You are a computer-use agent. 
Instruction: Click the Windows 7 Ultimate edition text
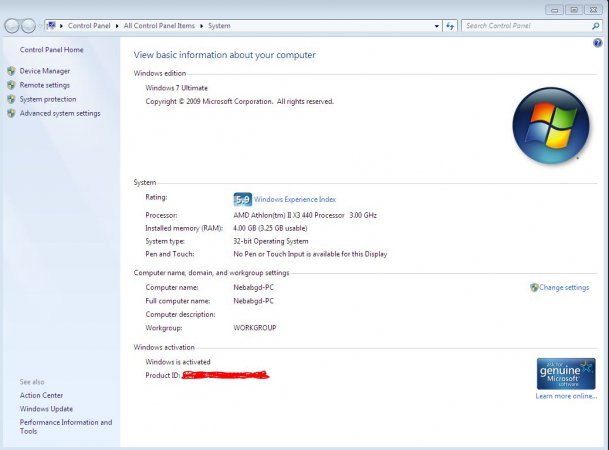(176, 88)
